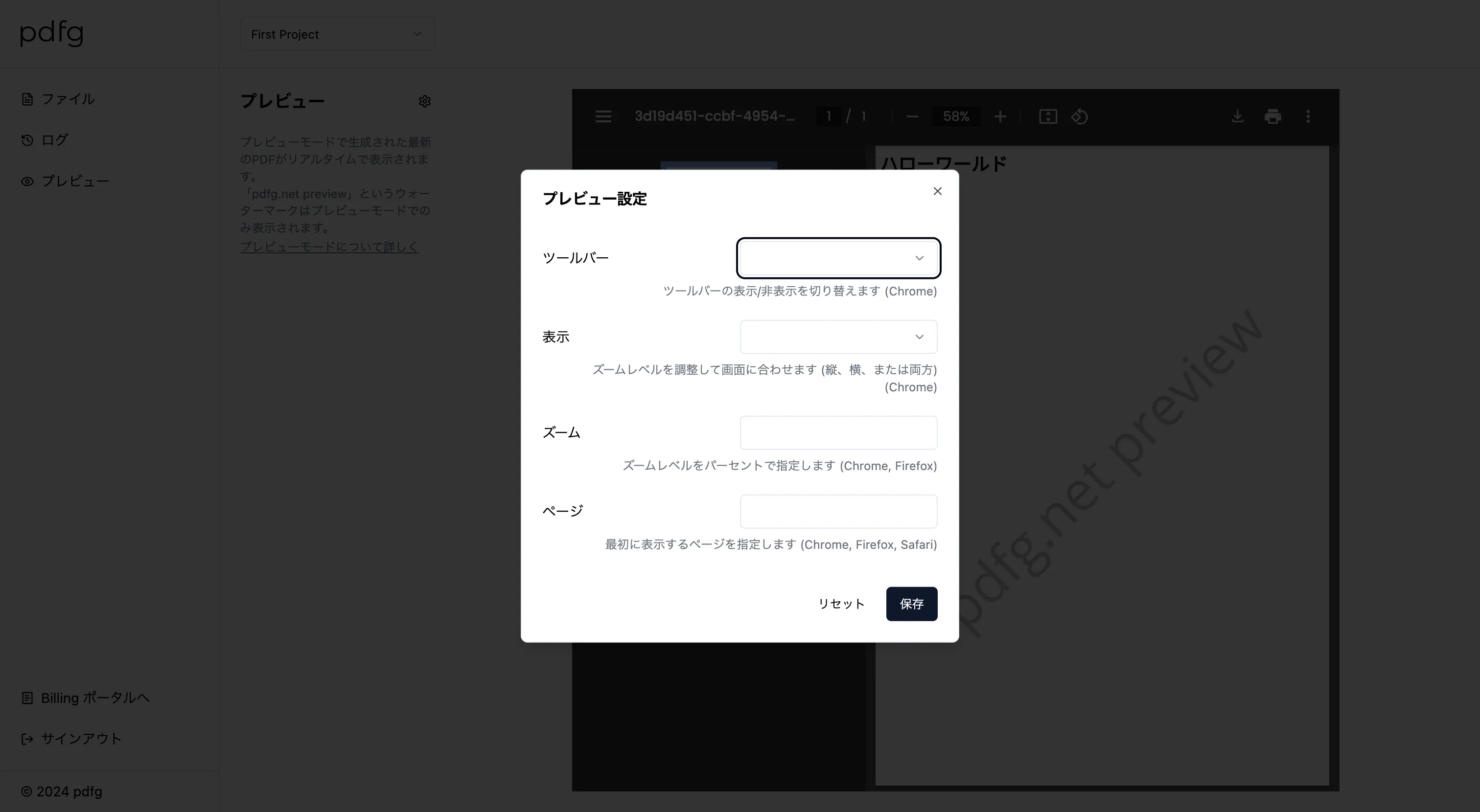Click the プレビュー eye icon
1480x812 pixels.
(27, 181)
